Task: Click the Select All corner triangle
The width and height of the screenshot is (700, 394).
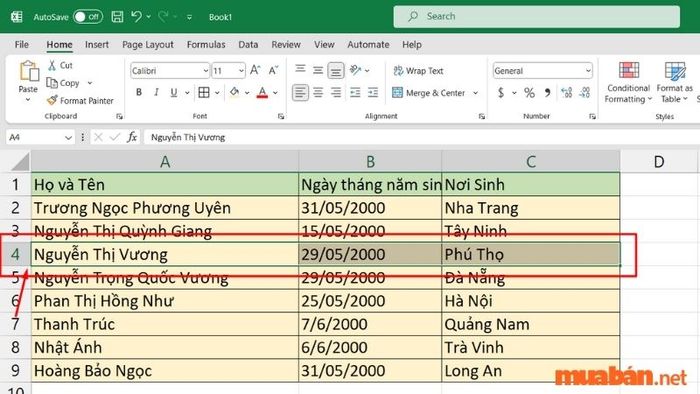Action: pos(21,162)
